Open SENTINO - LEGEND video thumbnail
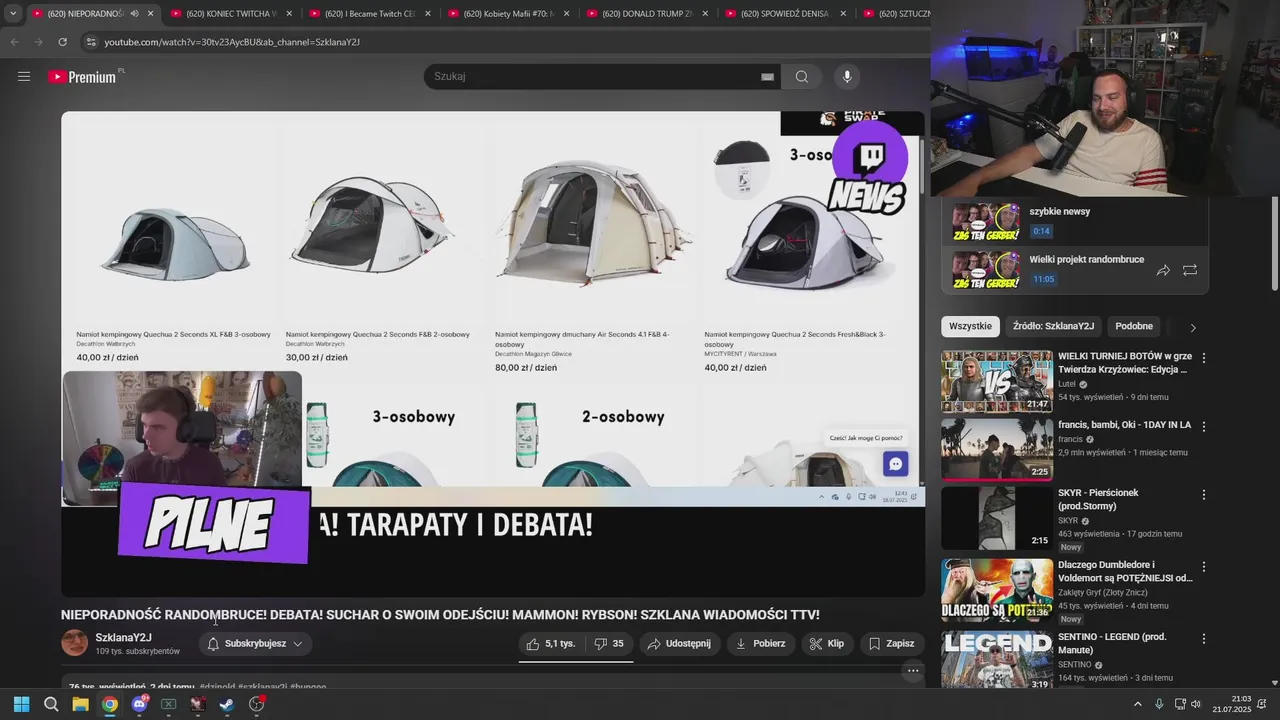The height and width of the screenshot is (720, 1280). click(x=997, y=659)
